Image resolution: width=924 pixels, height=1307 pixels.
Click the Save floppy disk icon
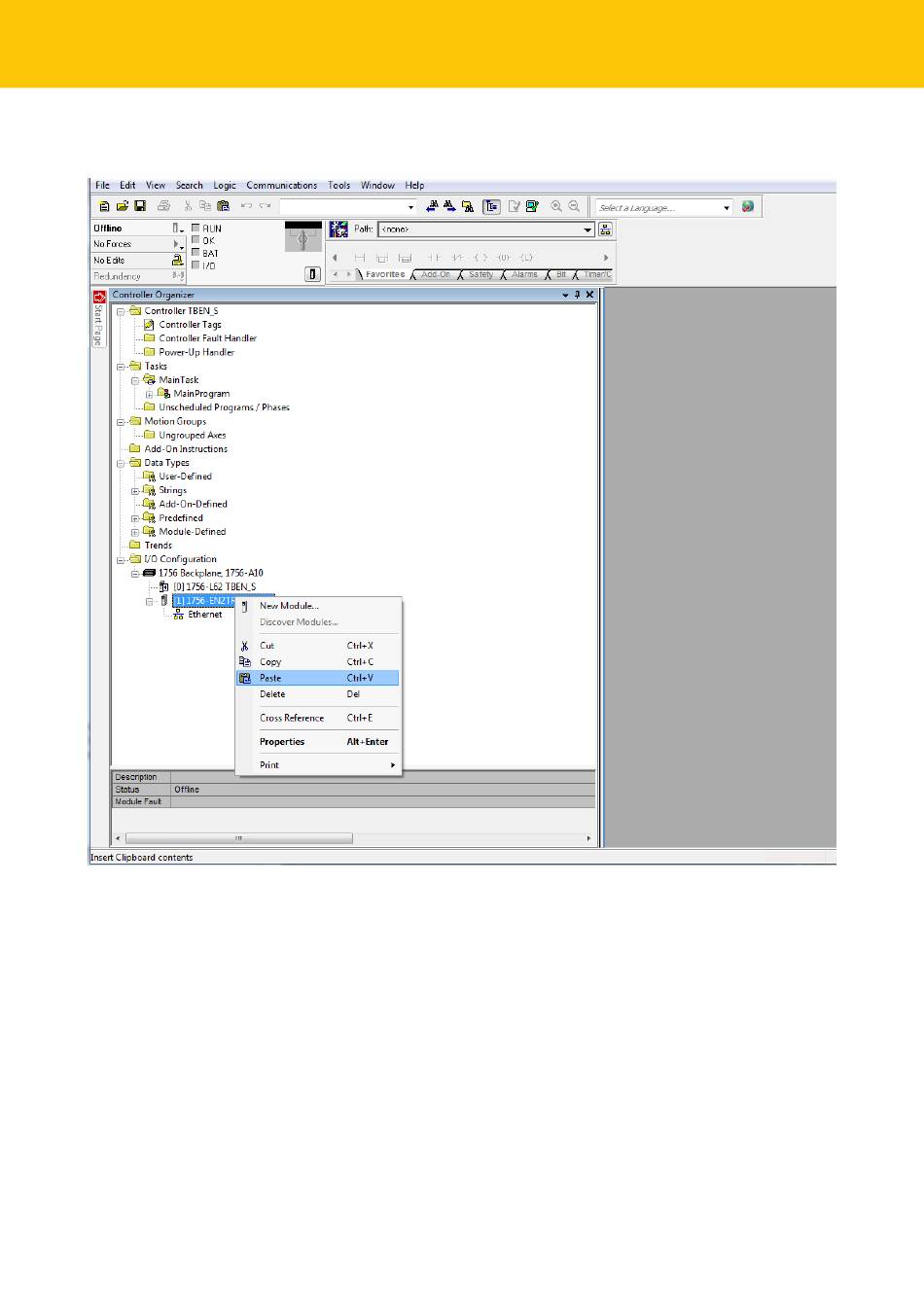(140, 206)
